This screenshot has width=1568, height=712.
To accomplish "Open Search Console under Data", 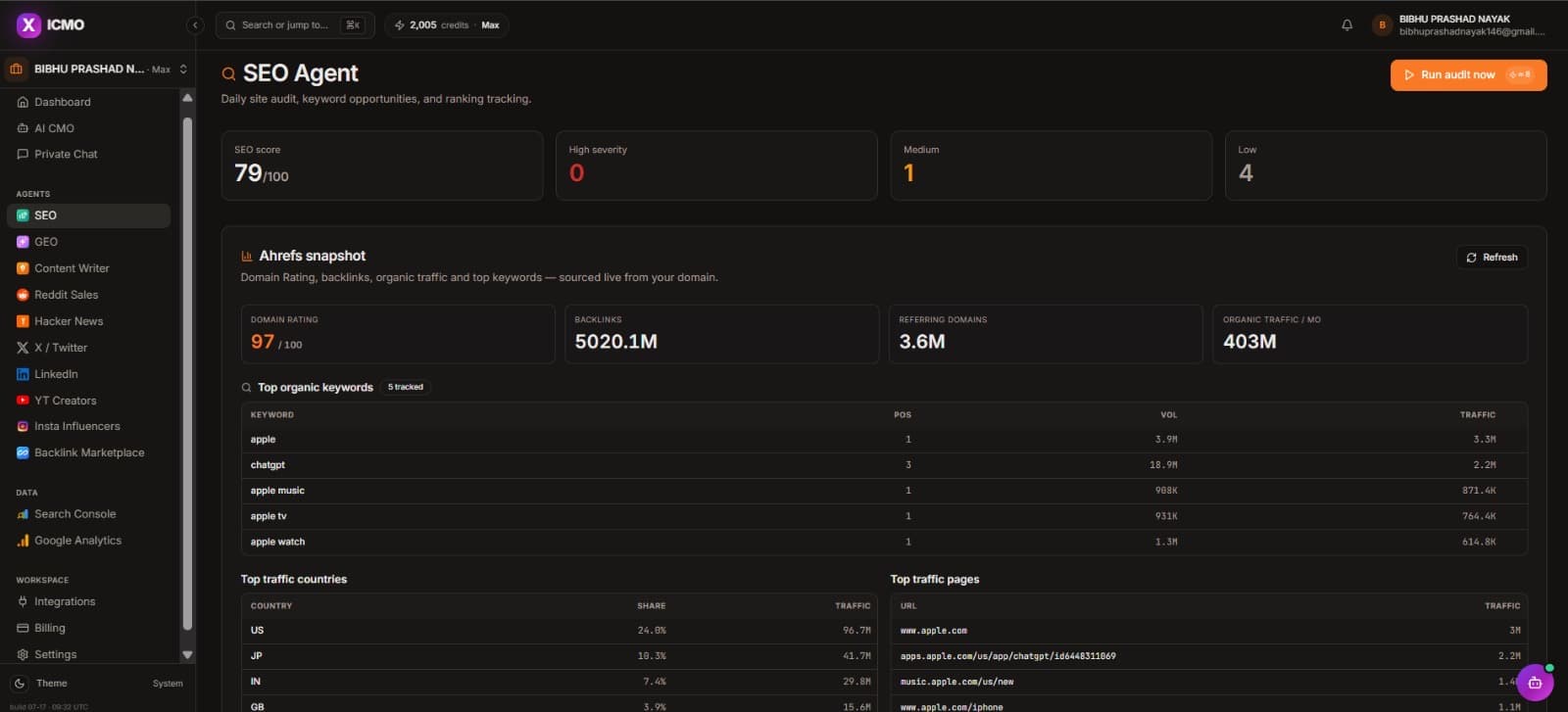I will pos(88,514).
